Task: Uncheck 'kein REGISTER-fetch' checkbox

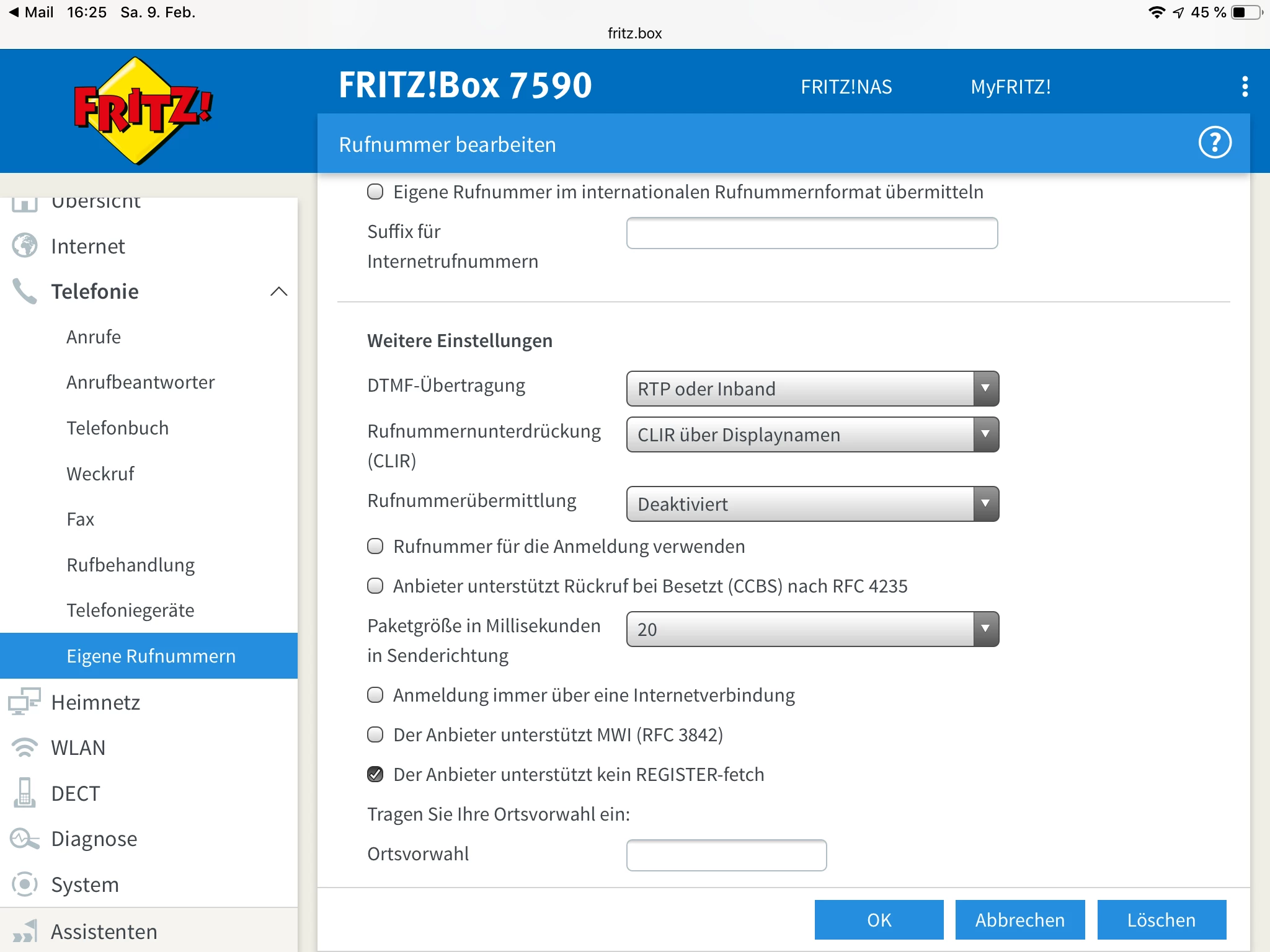Action: point(375,774)
